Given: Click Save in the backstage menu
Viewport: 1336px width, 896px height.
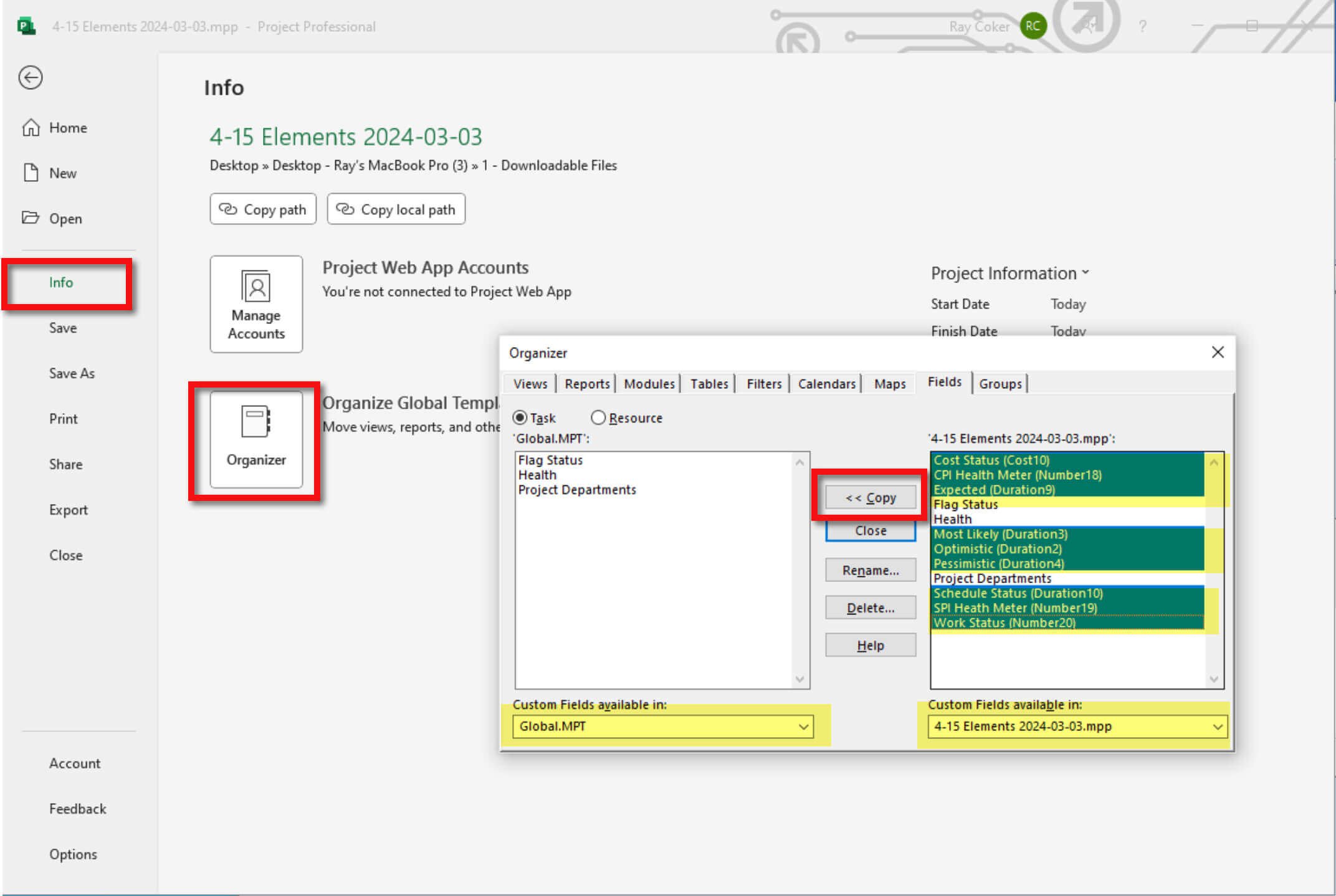Looking at the screenshot, I should tap(63, 328).
